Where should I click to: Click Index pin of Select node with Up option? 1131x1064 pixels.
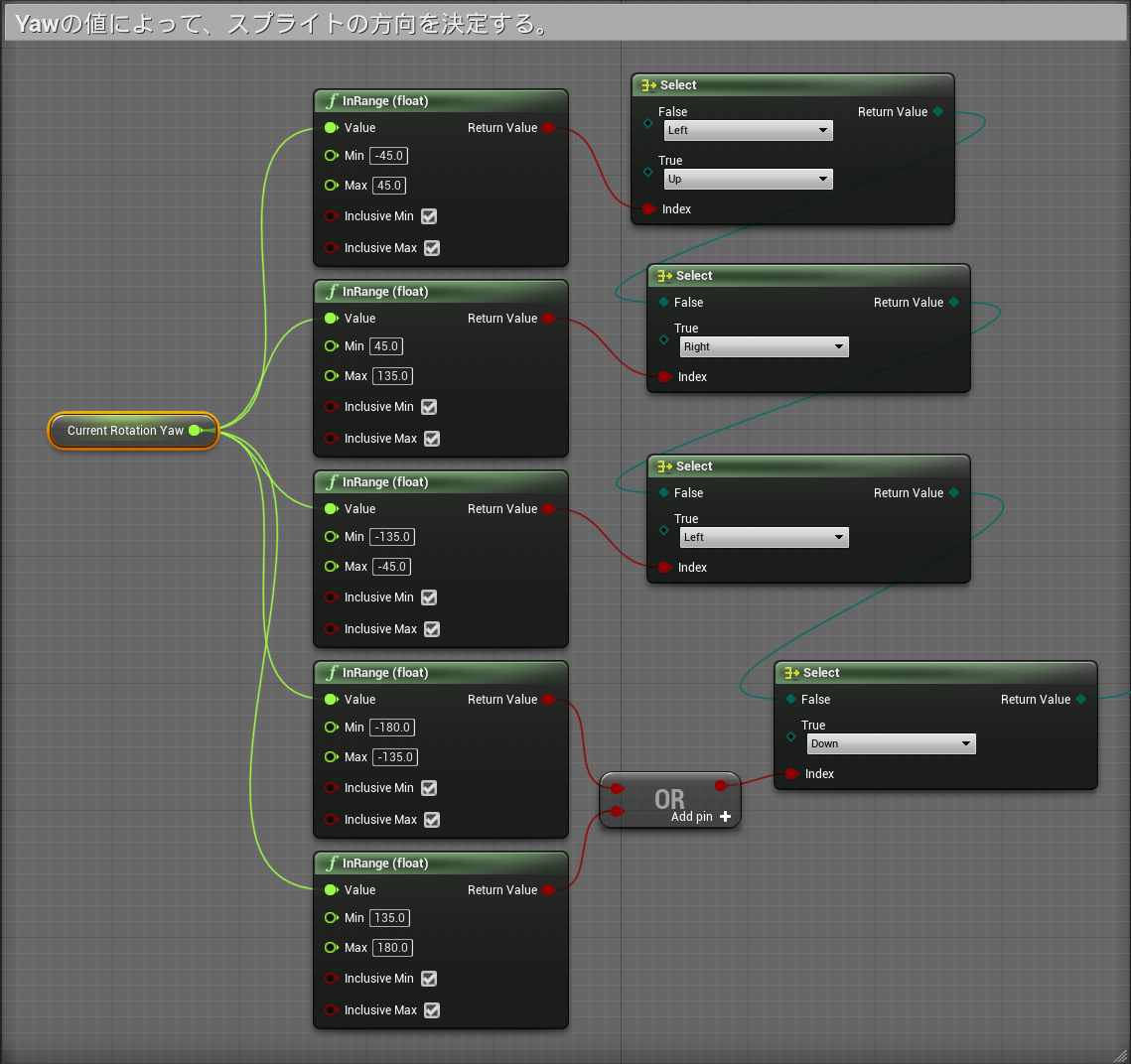[648, 209]
